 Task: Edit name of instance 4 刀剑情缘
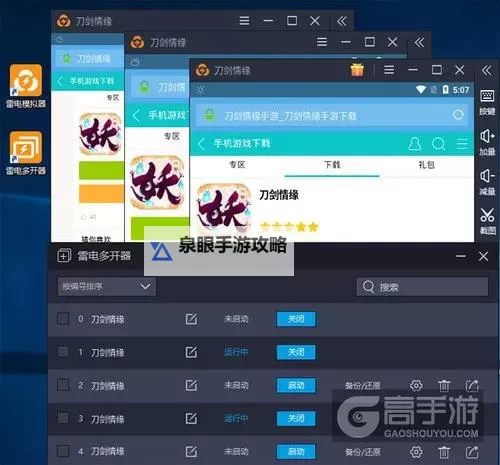(191, 452)
